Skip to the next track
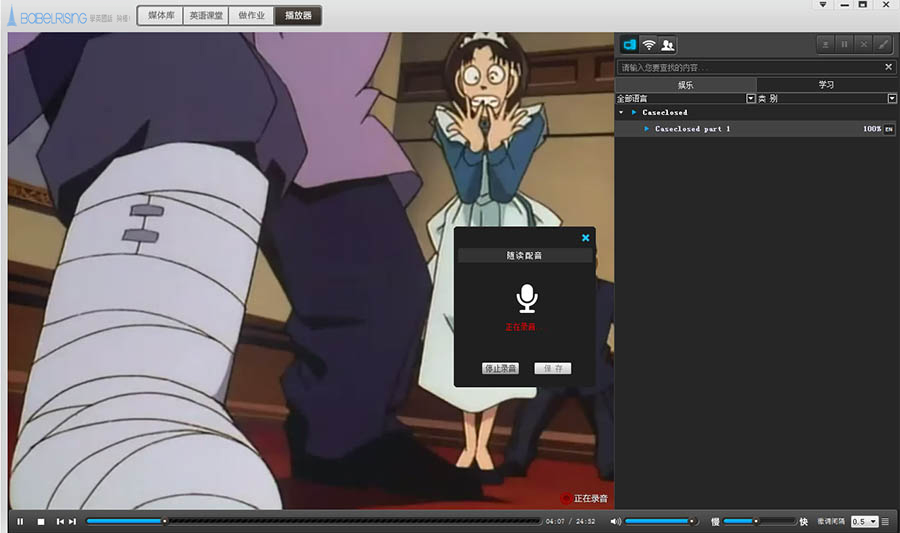This screenshot has height=533, width=900. [x=72, y=522]
